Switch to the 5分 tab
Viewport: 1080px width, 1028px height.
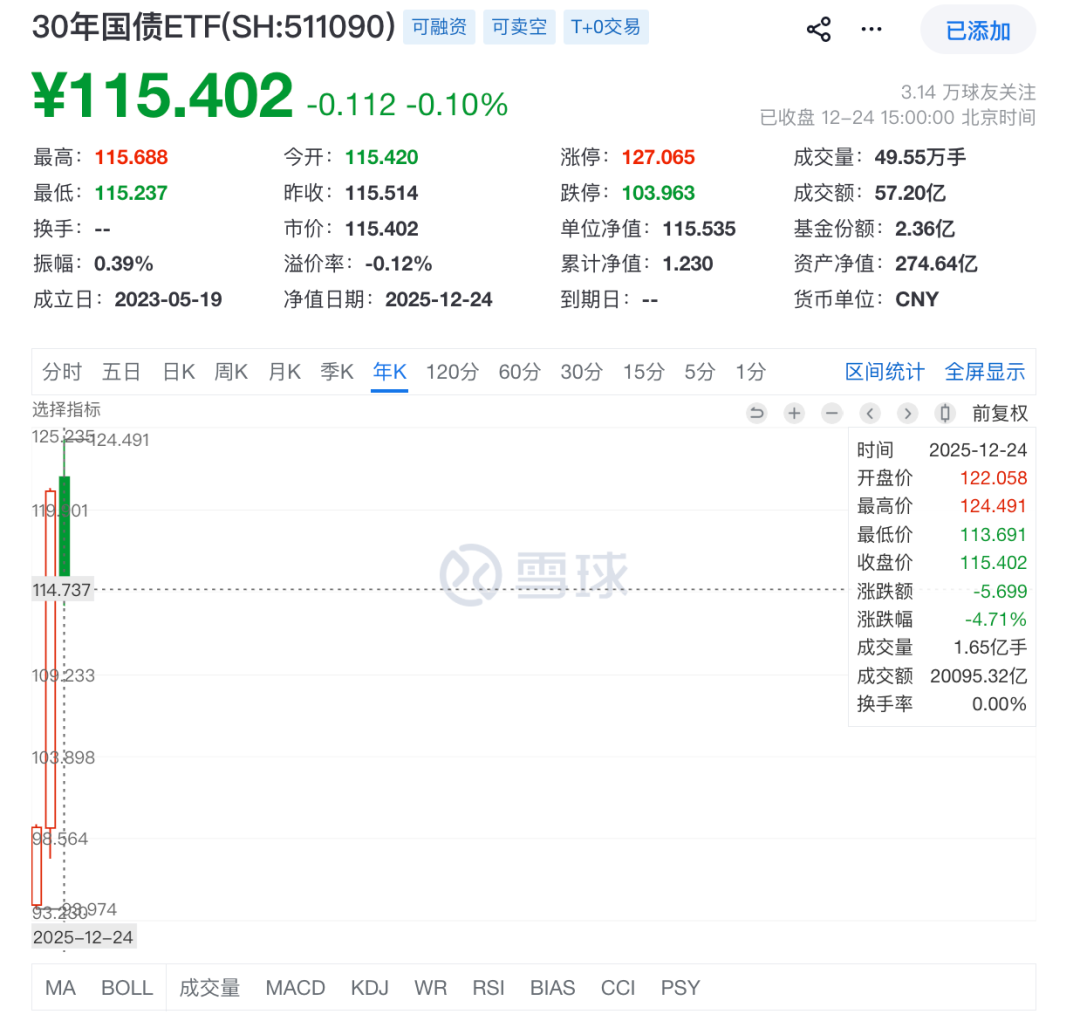tap(700, 372)
